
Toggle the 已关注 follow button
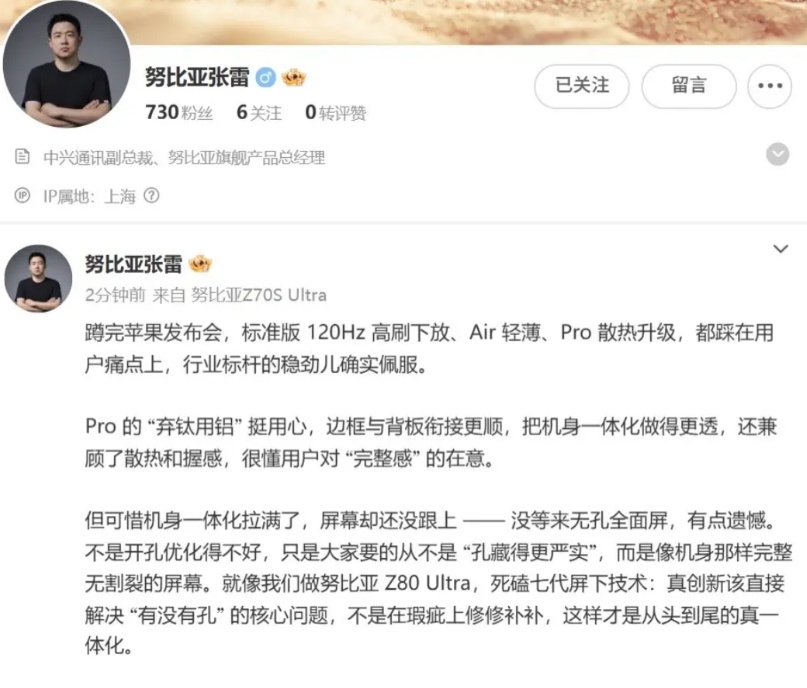[582, 86]
